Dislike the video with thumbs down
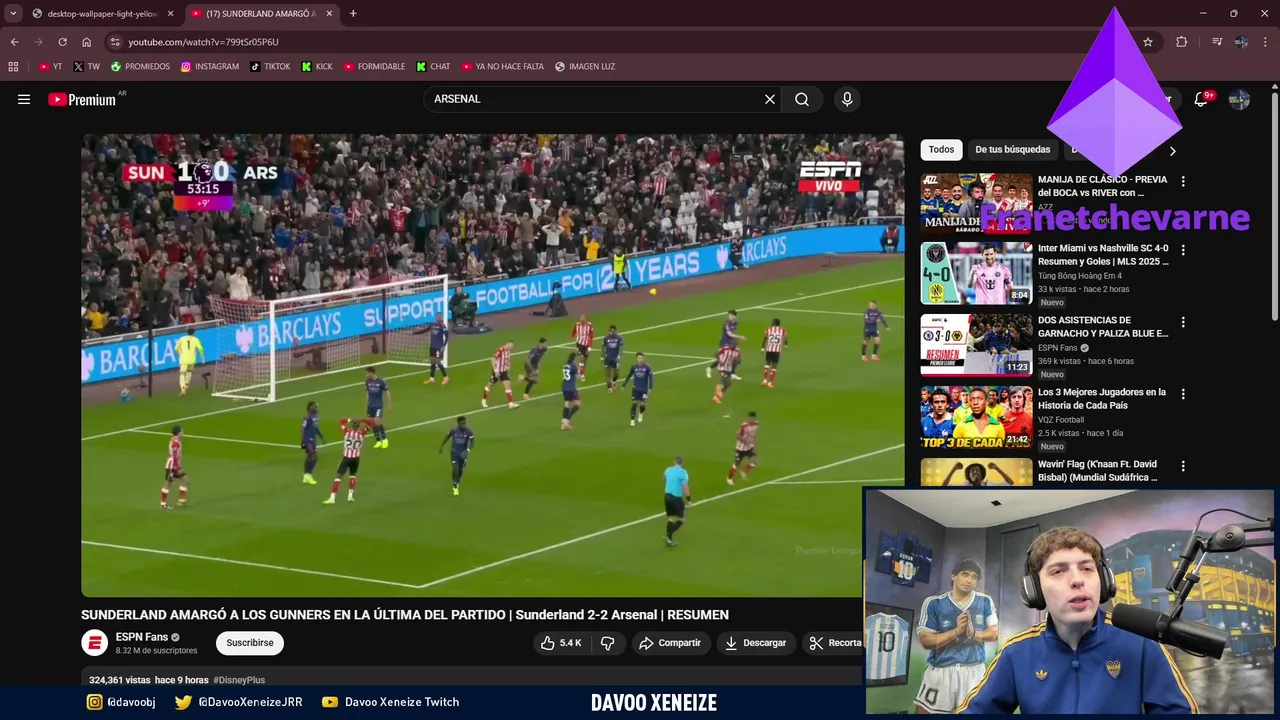This screenshot has height=720, width=1280. [x=607, y=643]
